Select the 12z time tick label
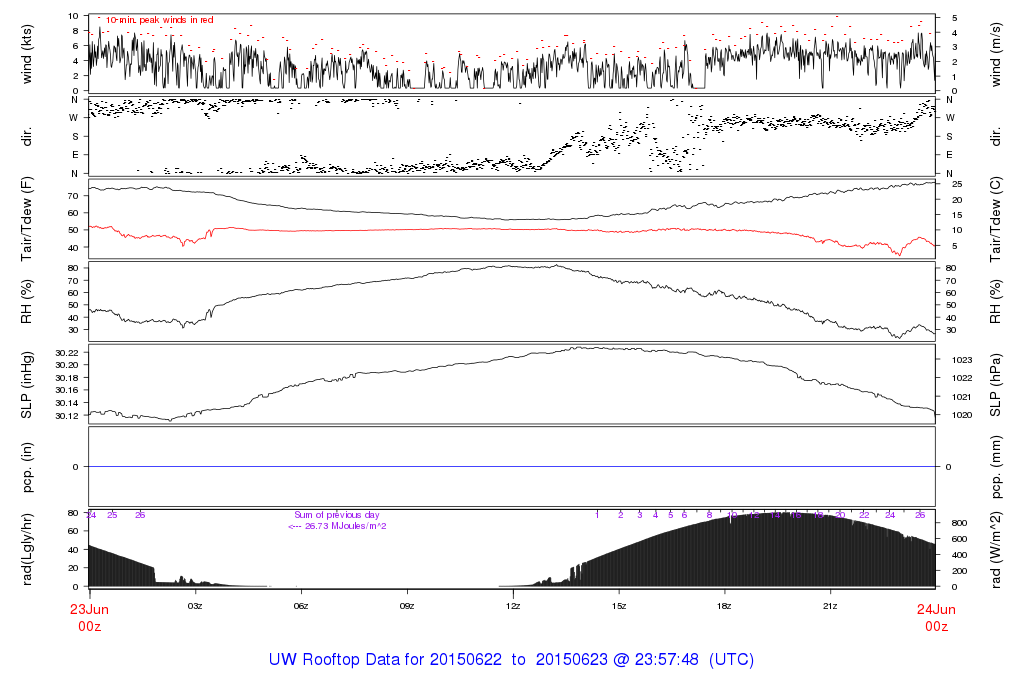The height and width of the screenshot is (700, 1024). click(513, 606)
